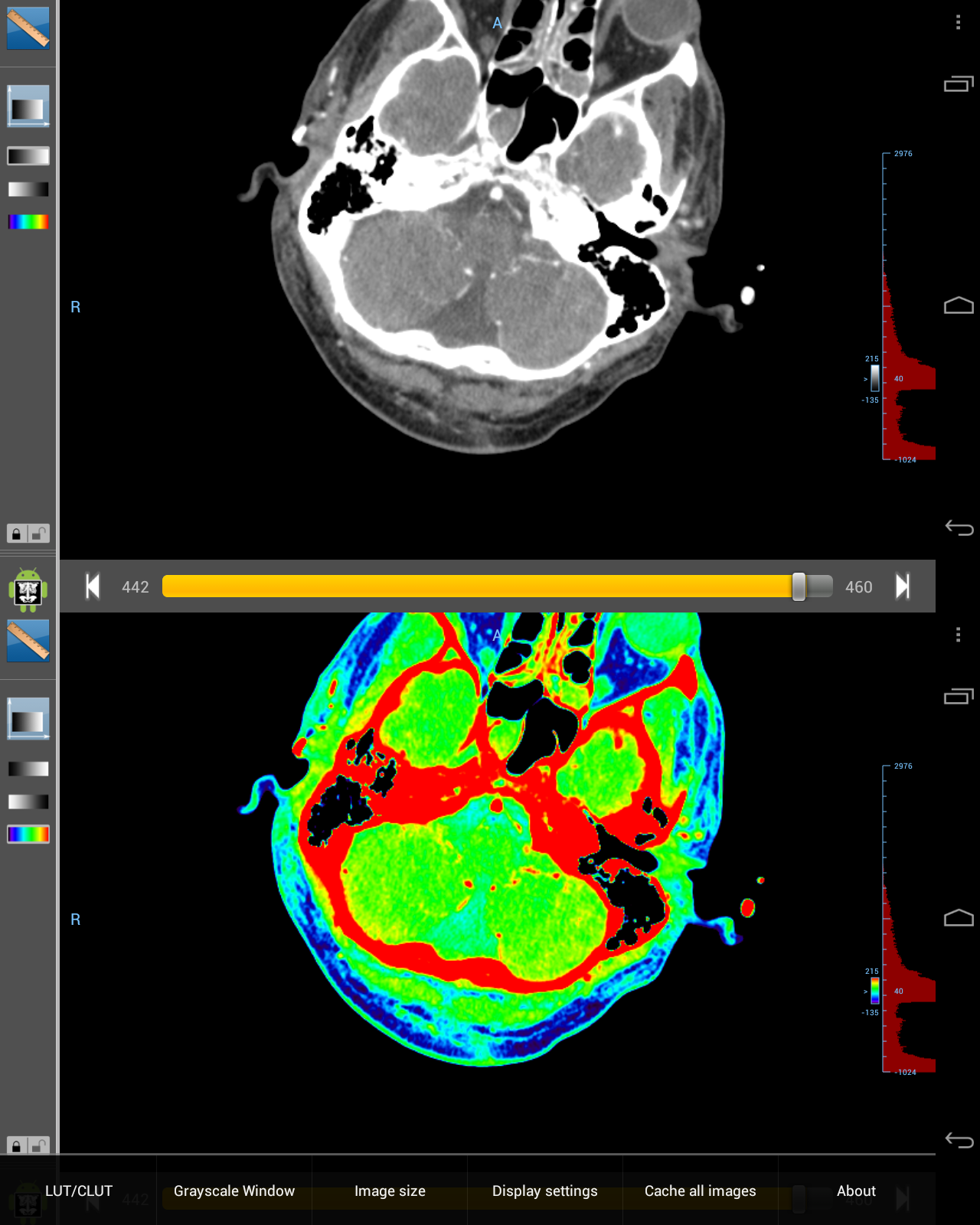Viewport: 980px width, 1225px height.
Task: Open recent apps switcher in upper view
Action: 958,83
